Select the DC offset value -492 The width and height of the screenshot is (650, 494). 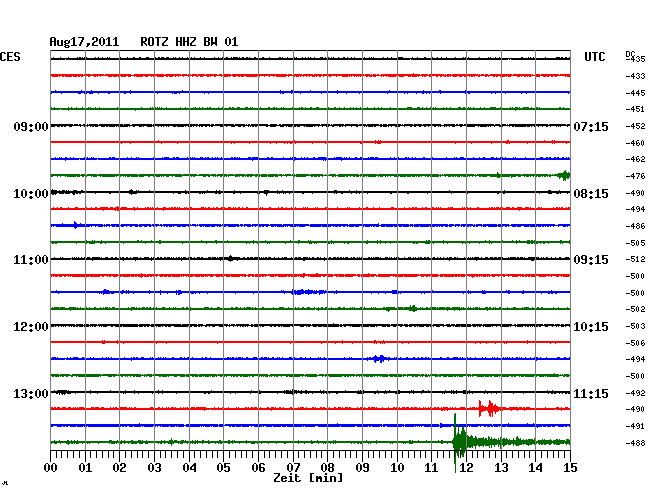635,393
